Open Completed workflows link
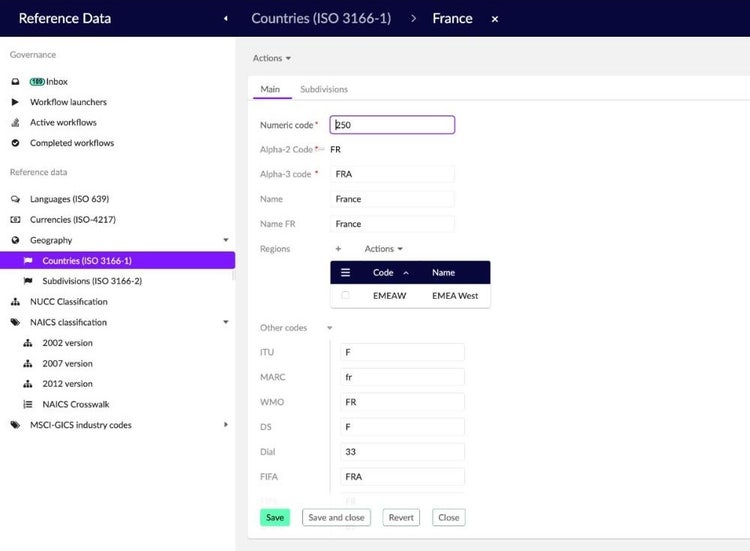The image size is (750, 551). tap(72, 143)
